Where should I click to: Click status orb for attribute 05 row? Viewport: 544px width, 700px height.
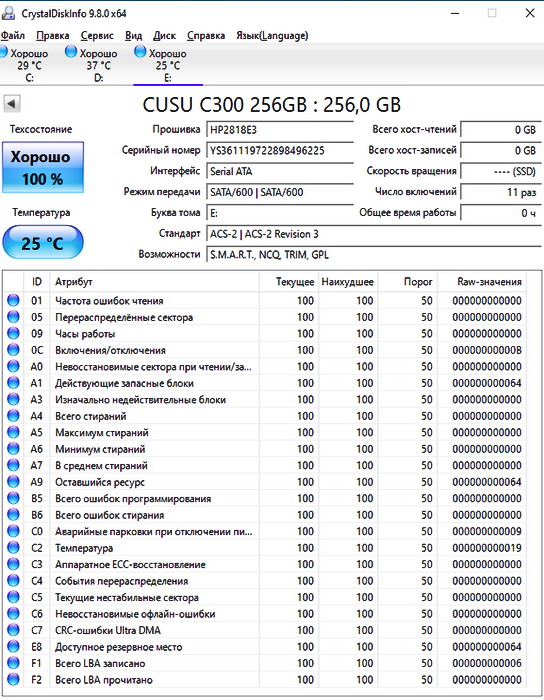(x=13, y=317)
